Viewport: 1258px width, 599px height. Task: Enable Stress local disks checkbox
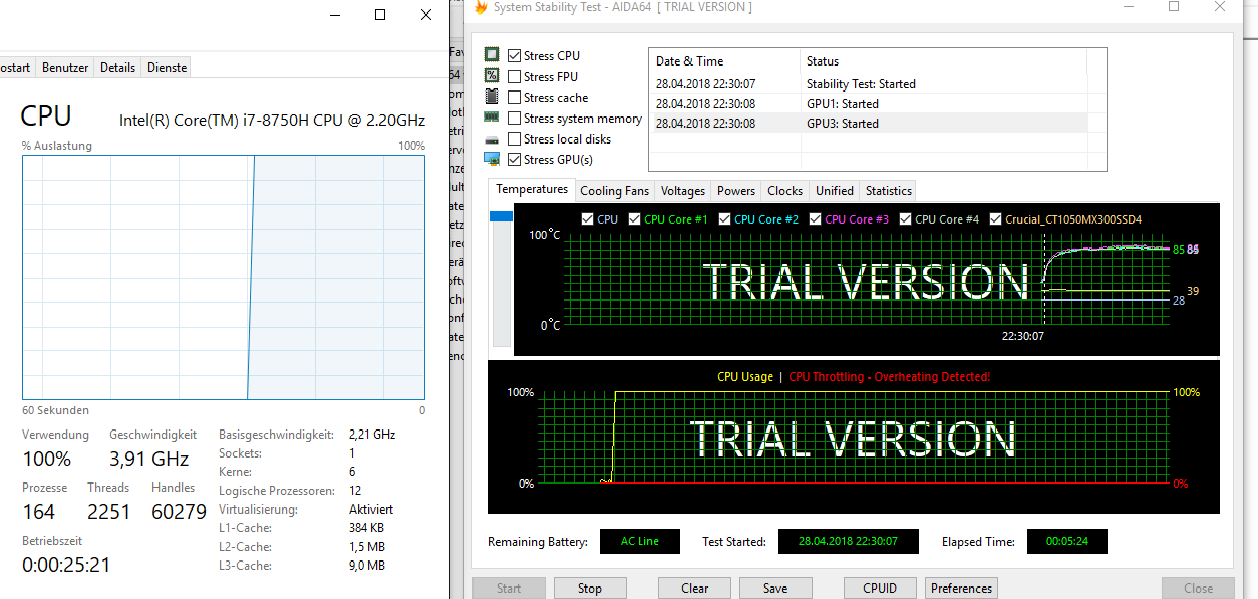click(514, 140)
